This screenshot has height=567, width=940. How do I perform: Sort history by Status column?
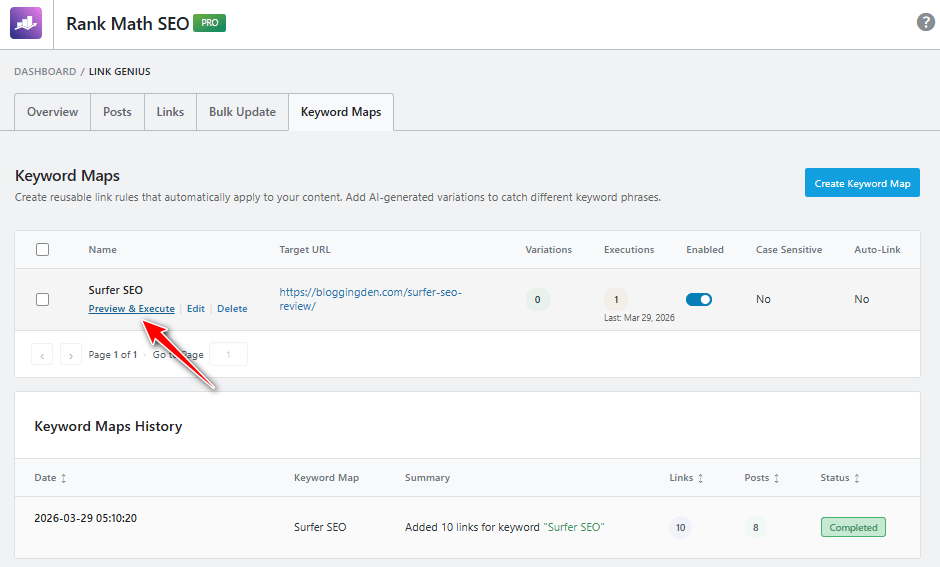click(840, 478)
